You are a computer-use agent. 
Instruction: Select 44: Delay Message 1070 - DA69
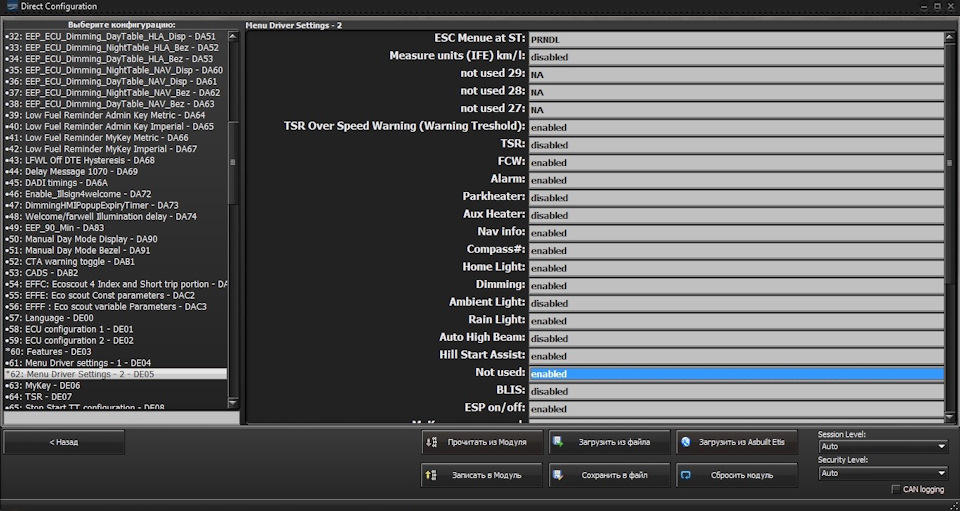tap(115, 171)
